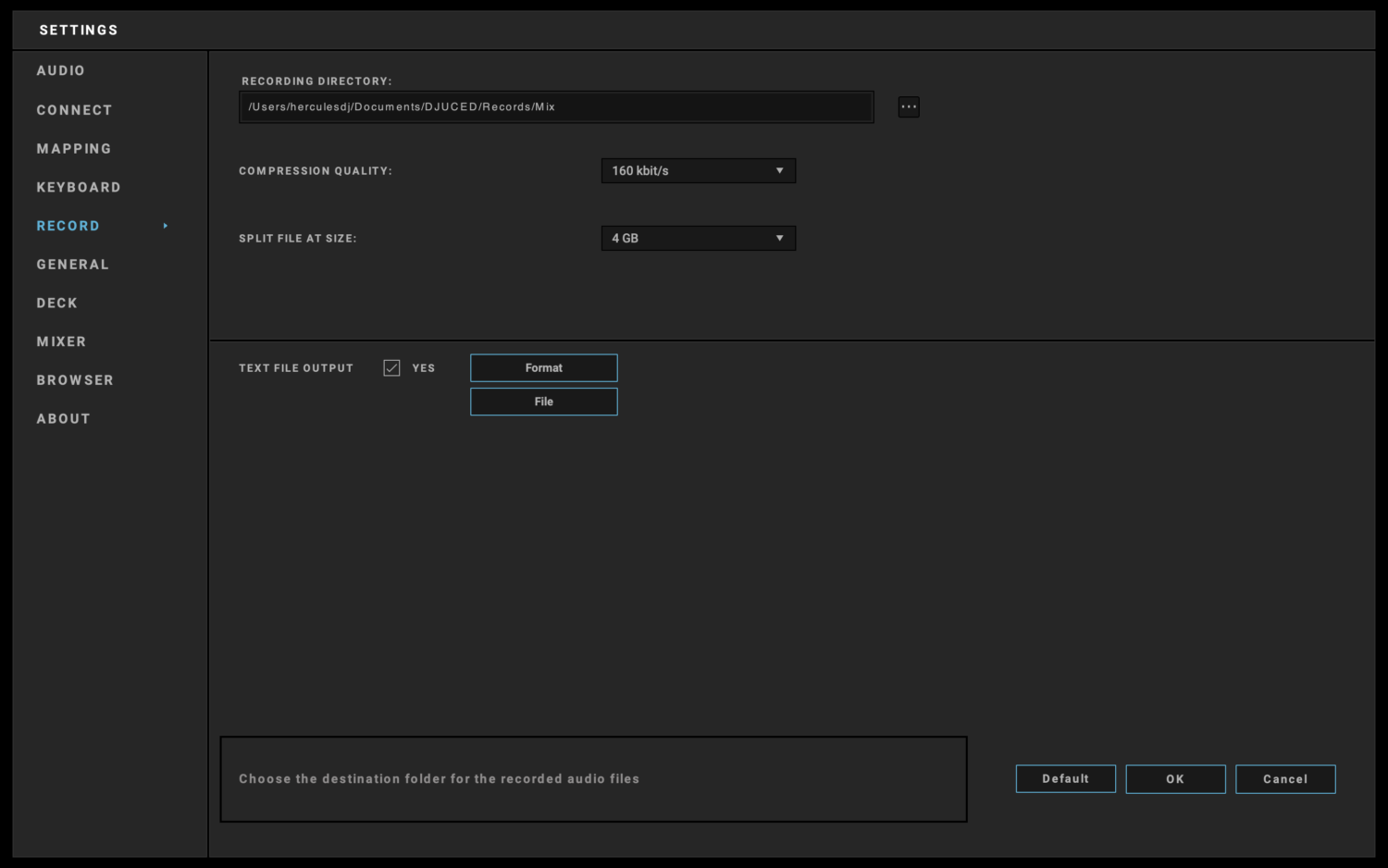Expand the arrow next to RECORD
Screen dimensions: 1388x868
166,225
